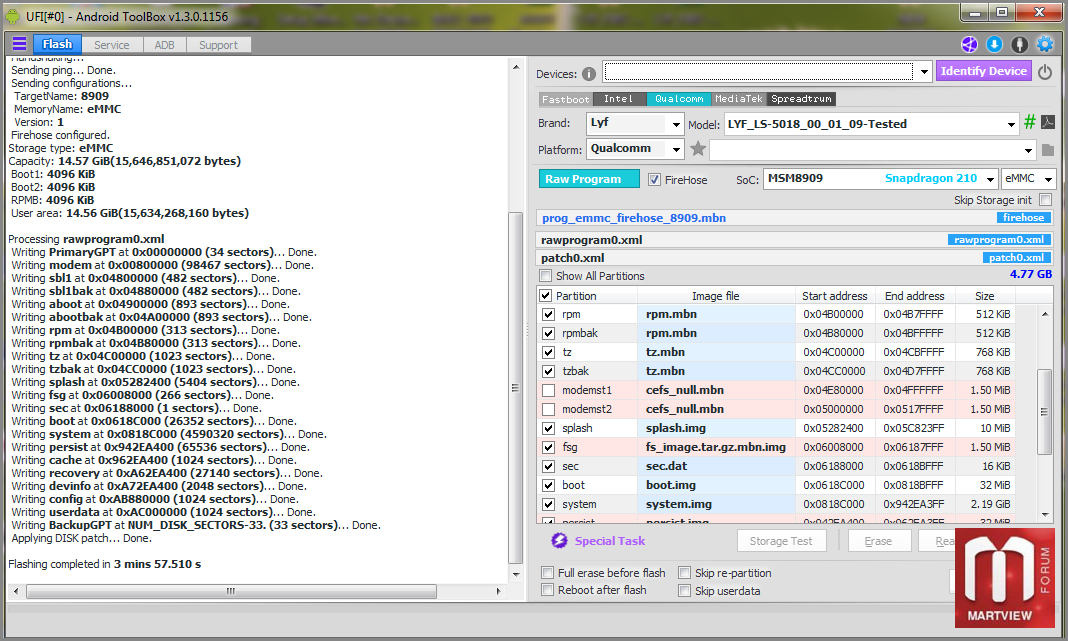The height and width of the screenshot is (641, 1068).
Task: Enable Reboot after flash
Action: pos(547,590)
